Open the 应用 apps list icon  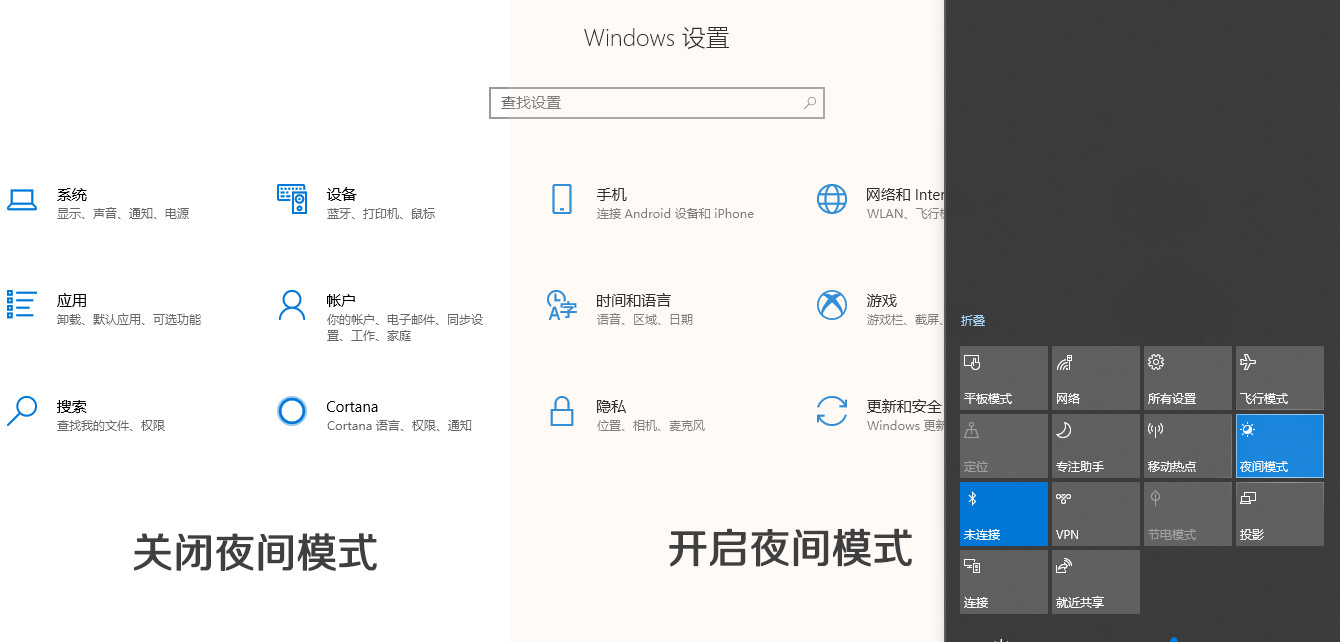pyautogui.click(x=22, y=304)
